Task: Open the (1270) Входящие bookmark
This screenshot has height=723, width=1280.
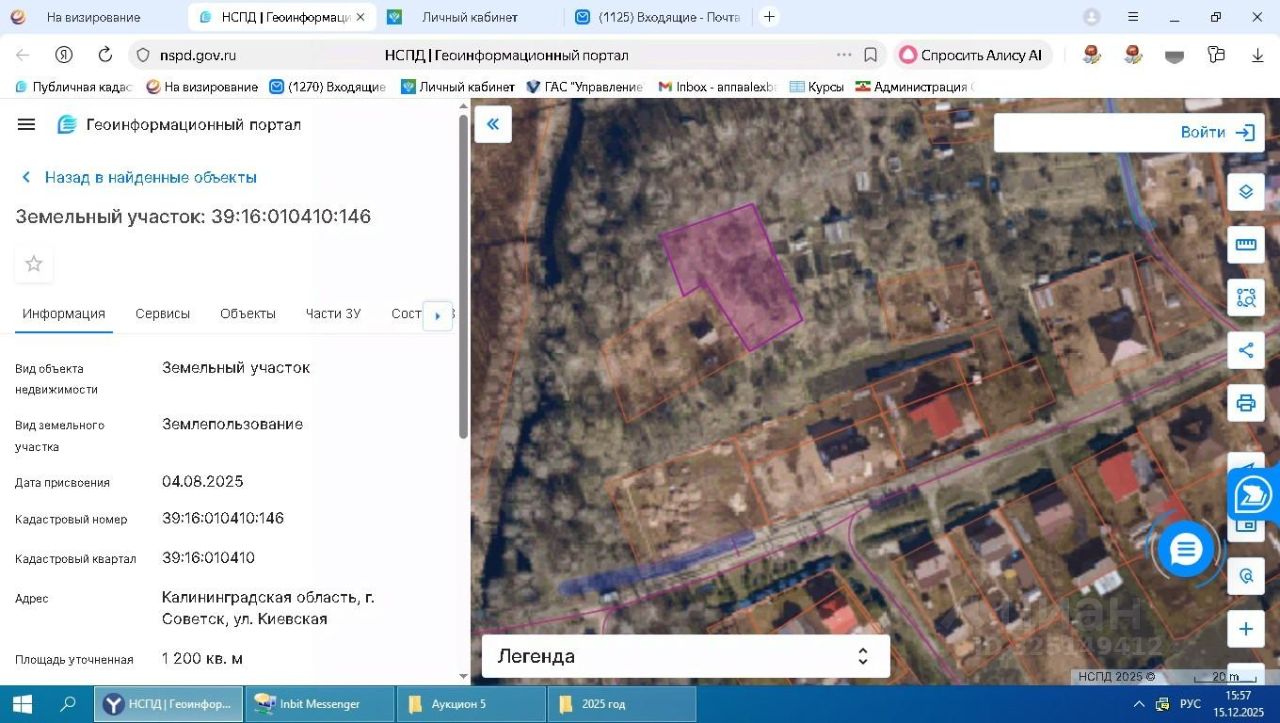Action: click(x=328, y=87)
